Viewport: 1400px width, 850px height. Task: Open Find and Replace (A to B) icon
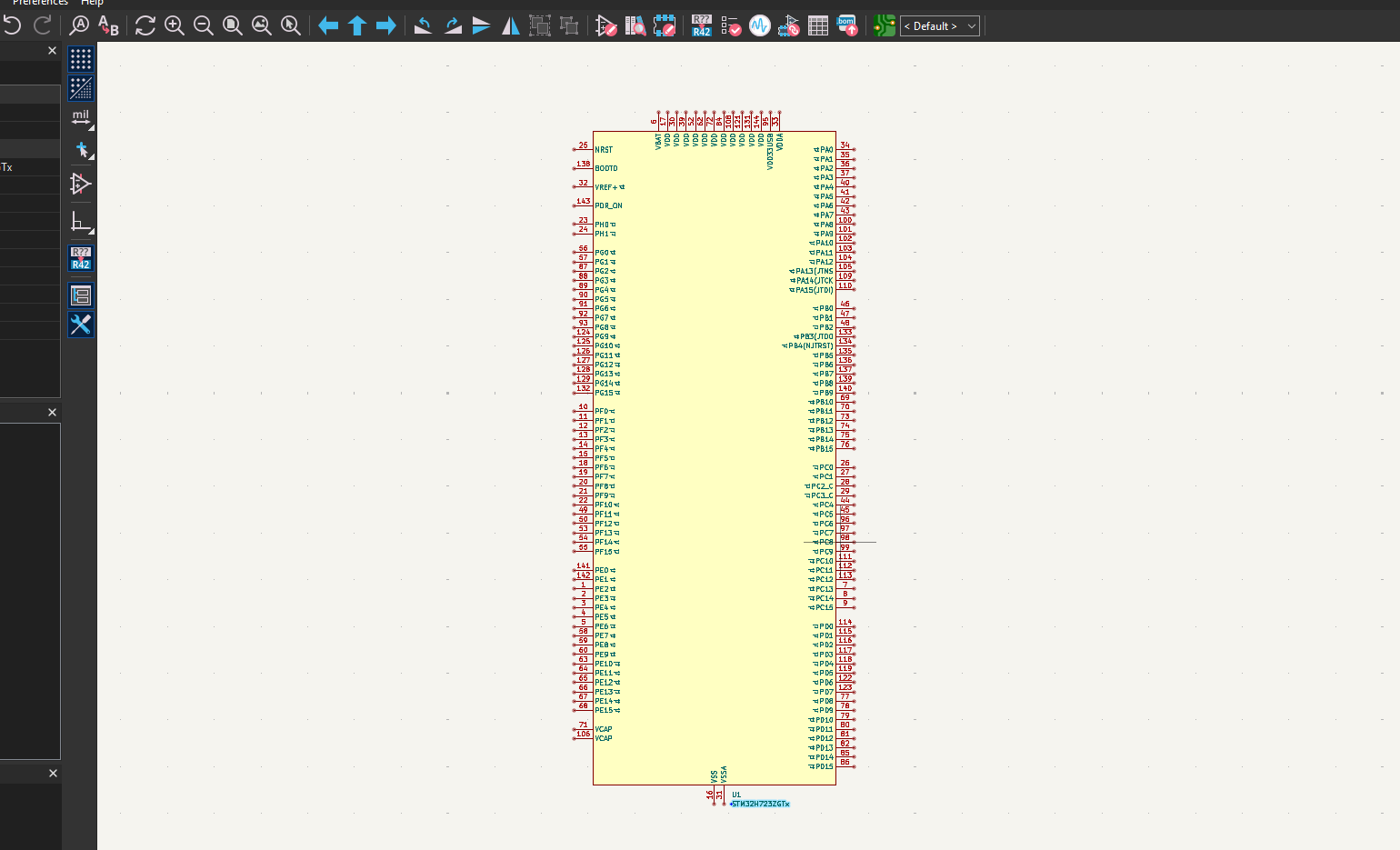coord(108,25)
